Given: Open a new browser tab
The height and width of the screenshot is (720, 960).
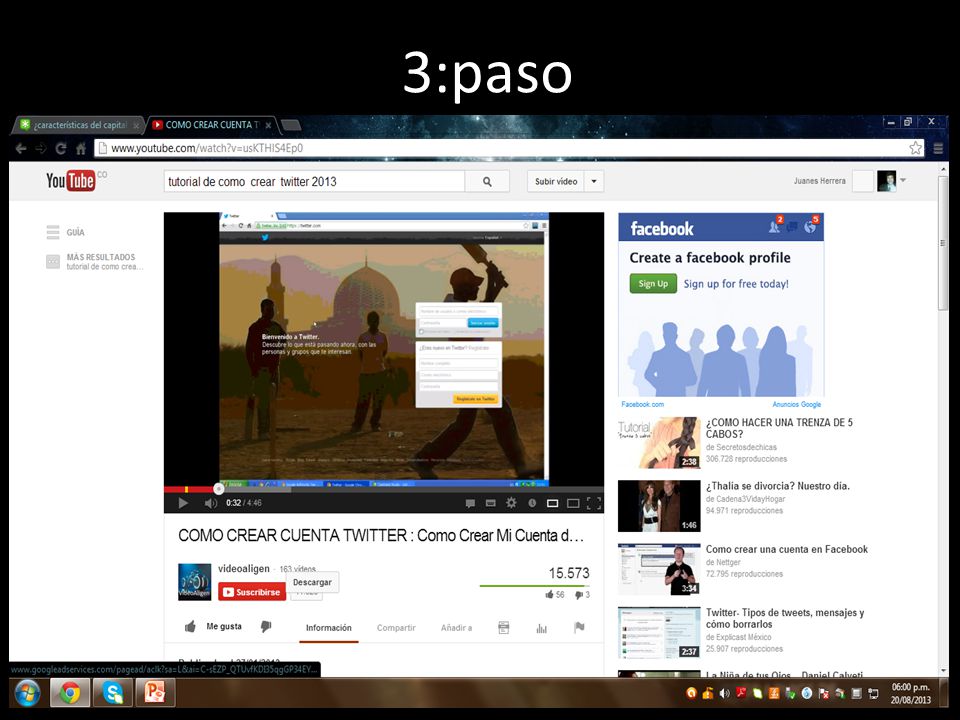Looking at the screenshot, I should (291, 126).
